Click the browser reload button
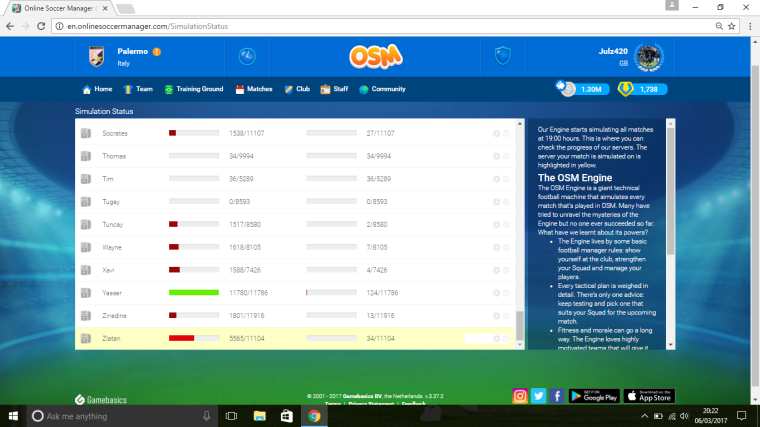This screenshot has height=427, width=760. [x=41, y=26]
